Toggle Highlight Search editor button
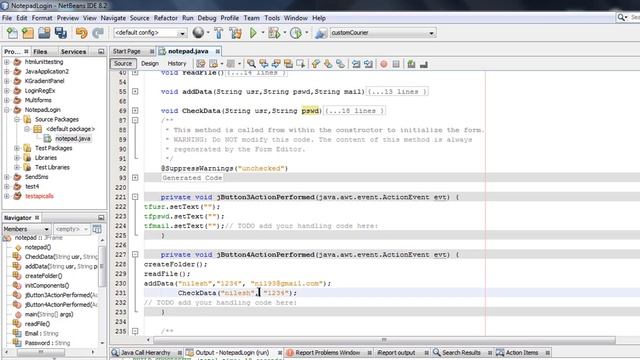 coord(289,64)
